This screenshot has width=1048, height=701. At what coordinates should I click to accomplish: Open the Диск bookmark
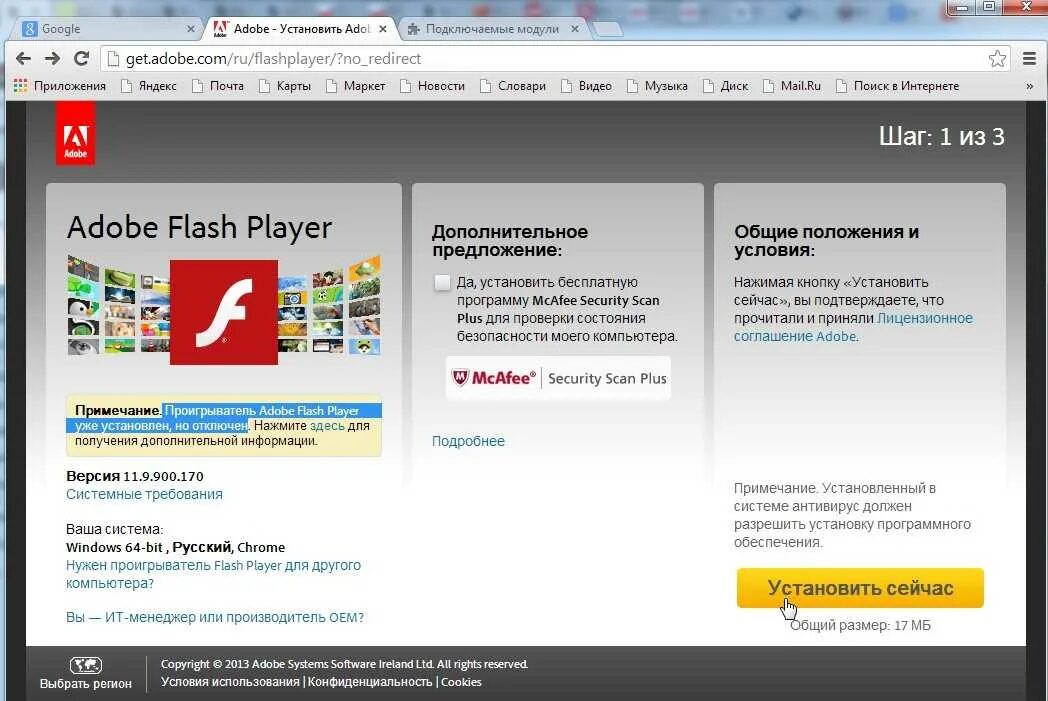725,86
